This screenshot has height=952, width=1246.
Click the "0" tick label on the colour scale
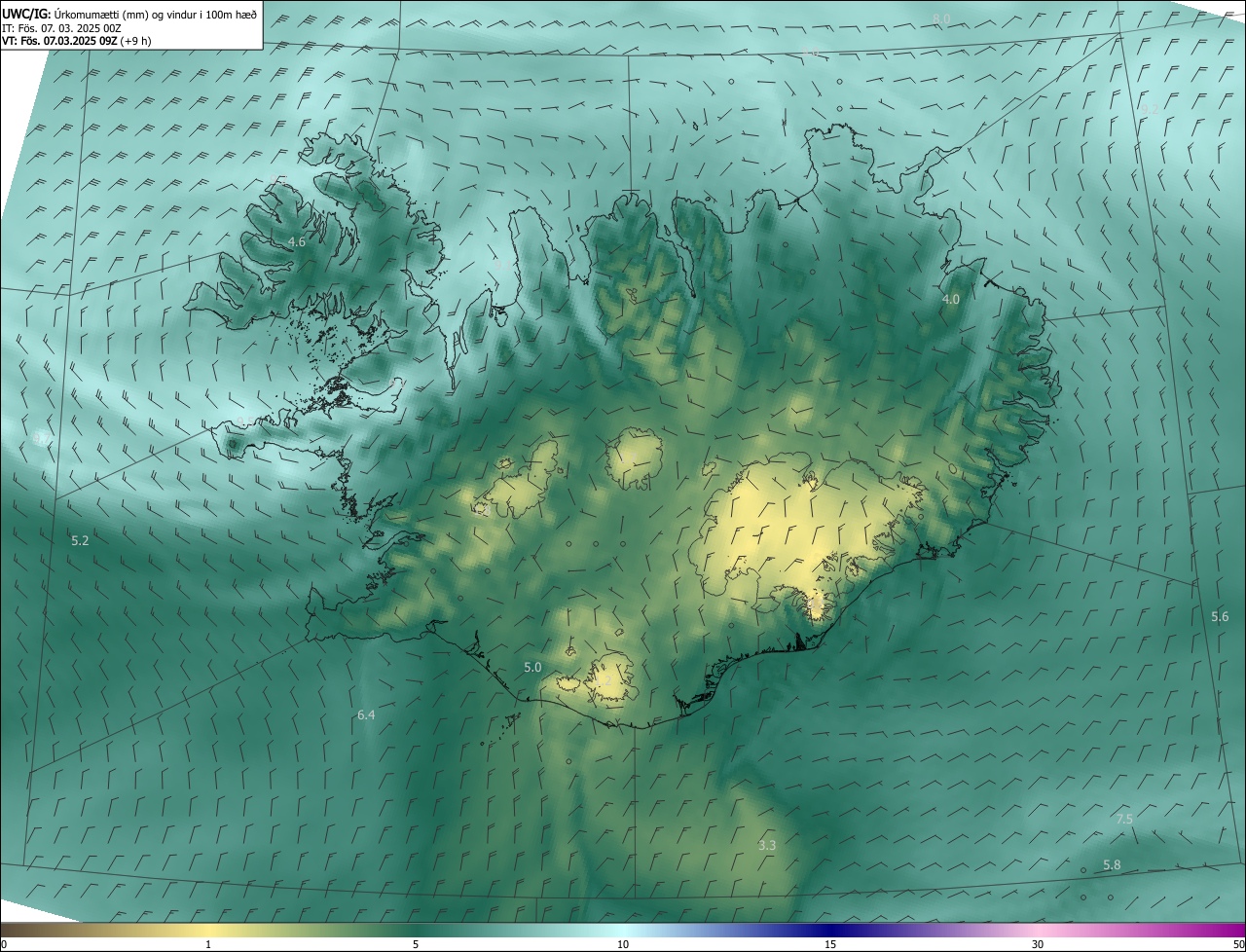pyautogui.click(x=4, y=944)
